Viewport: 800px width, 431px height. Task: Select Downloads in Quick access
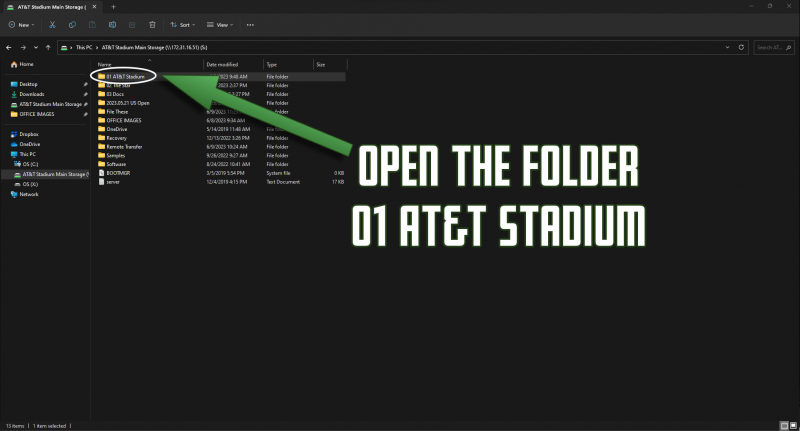pyautogui.click(x=32, y=94)
